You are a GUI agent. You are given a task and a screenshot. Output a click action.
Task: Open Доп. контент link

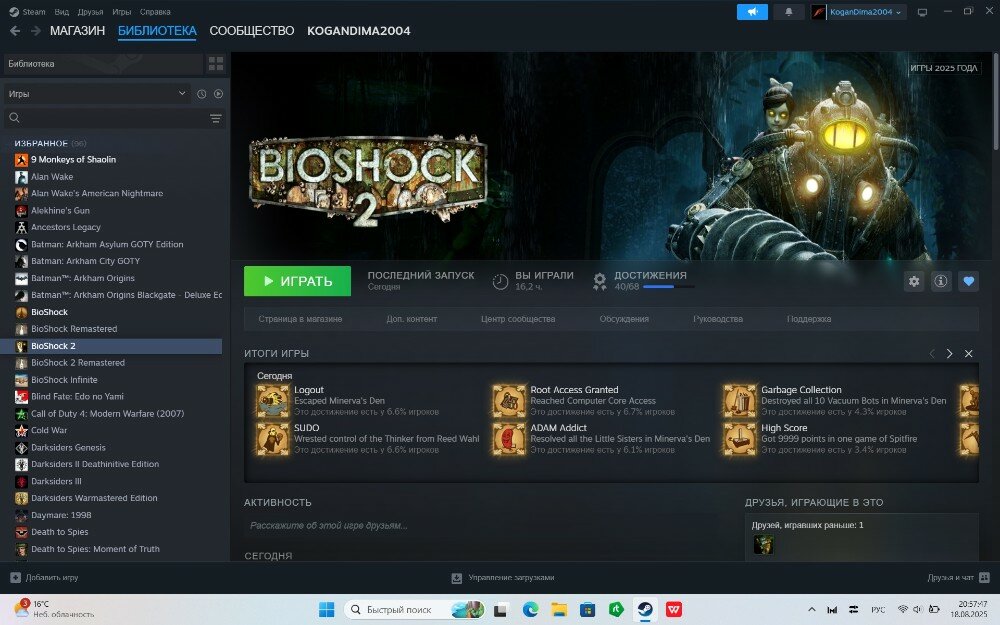coord(411,319)
